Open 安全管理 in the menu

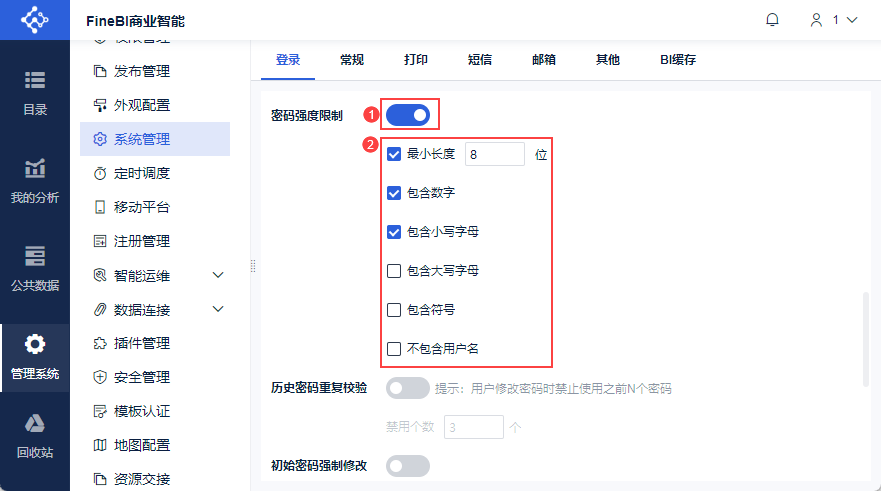tap(141, 377)
